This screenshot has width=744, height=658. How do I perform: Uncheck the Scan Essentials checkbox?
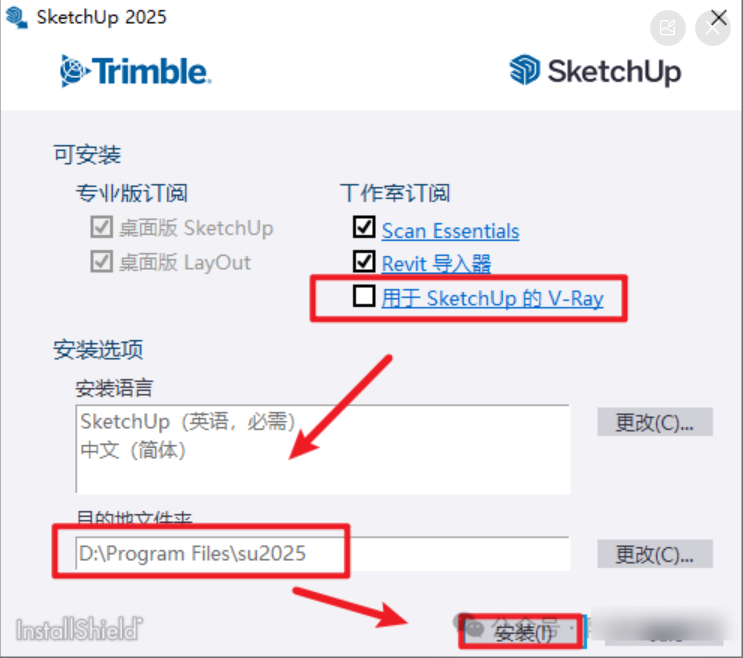[364, 227]
